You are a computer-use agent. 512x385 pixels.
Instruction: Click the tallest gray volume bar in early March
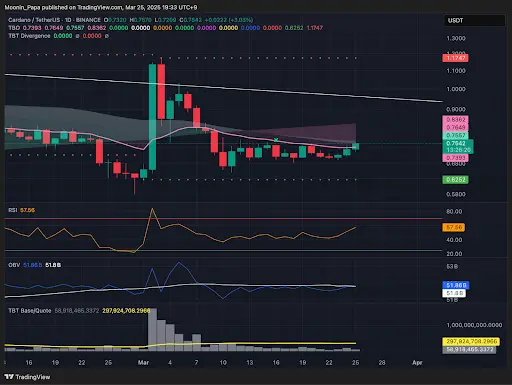tap(152, 330)
